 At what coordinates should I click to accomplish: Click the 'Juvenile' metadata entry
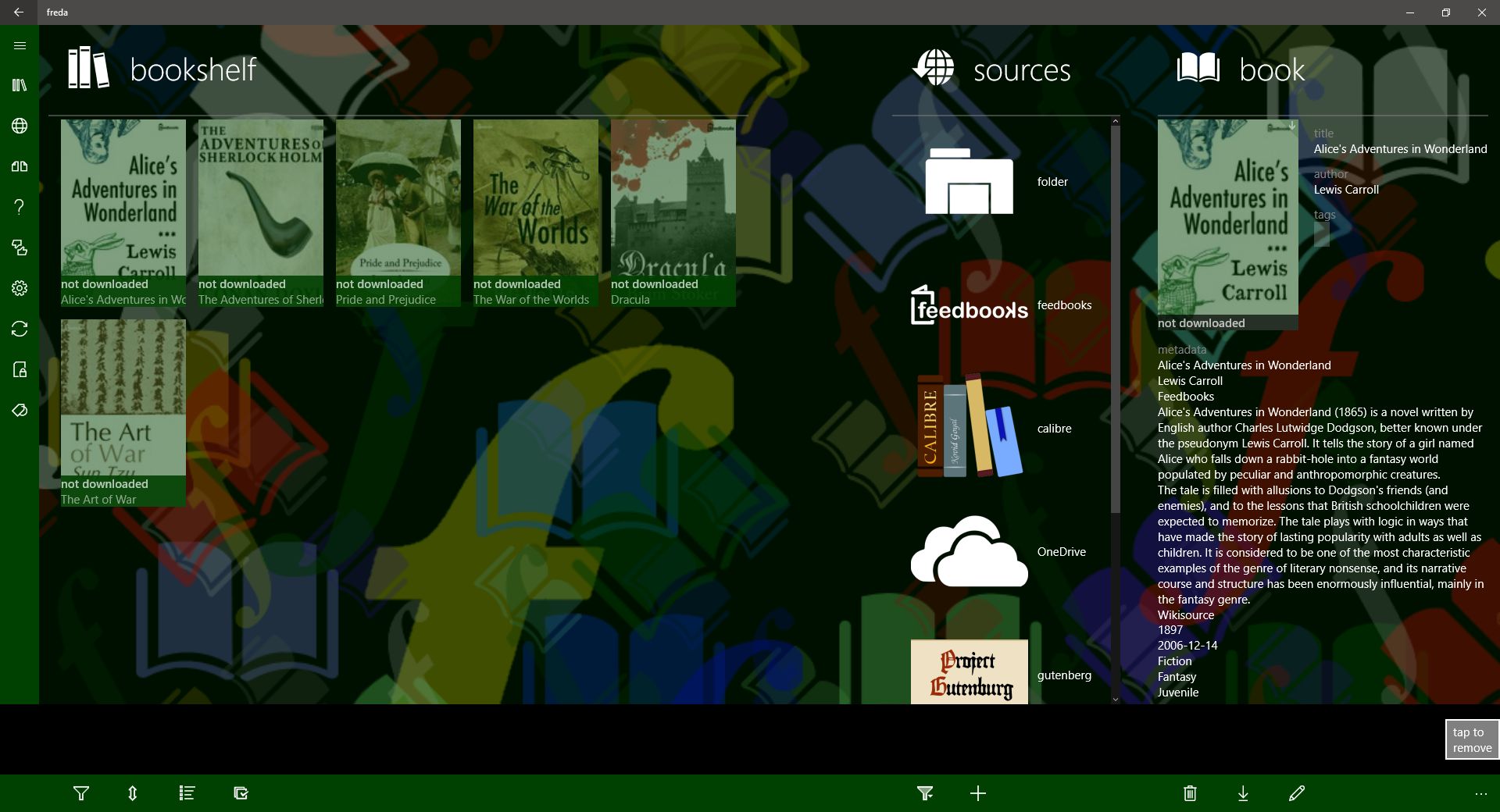click(1178, 693)
